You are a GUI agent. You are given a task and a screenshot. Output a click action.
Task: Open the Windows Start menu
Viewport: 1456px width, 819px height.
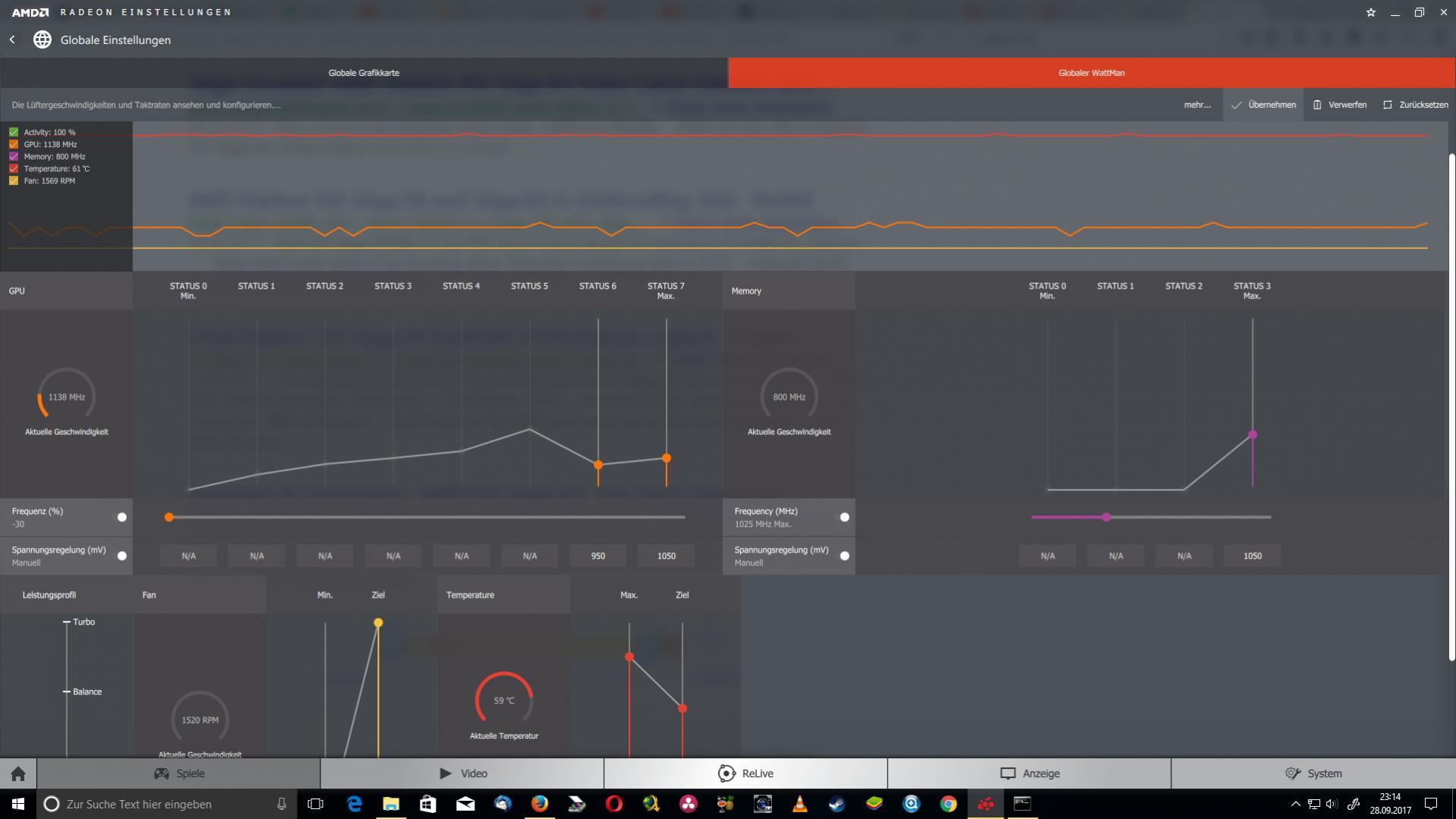18,804
